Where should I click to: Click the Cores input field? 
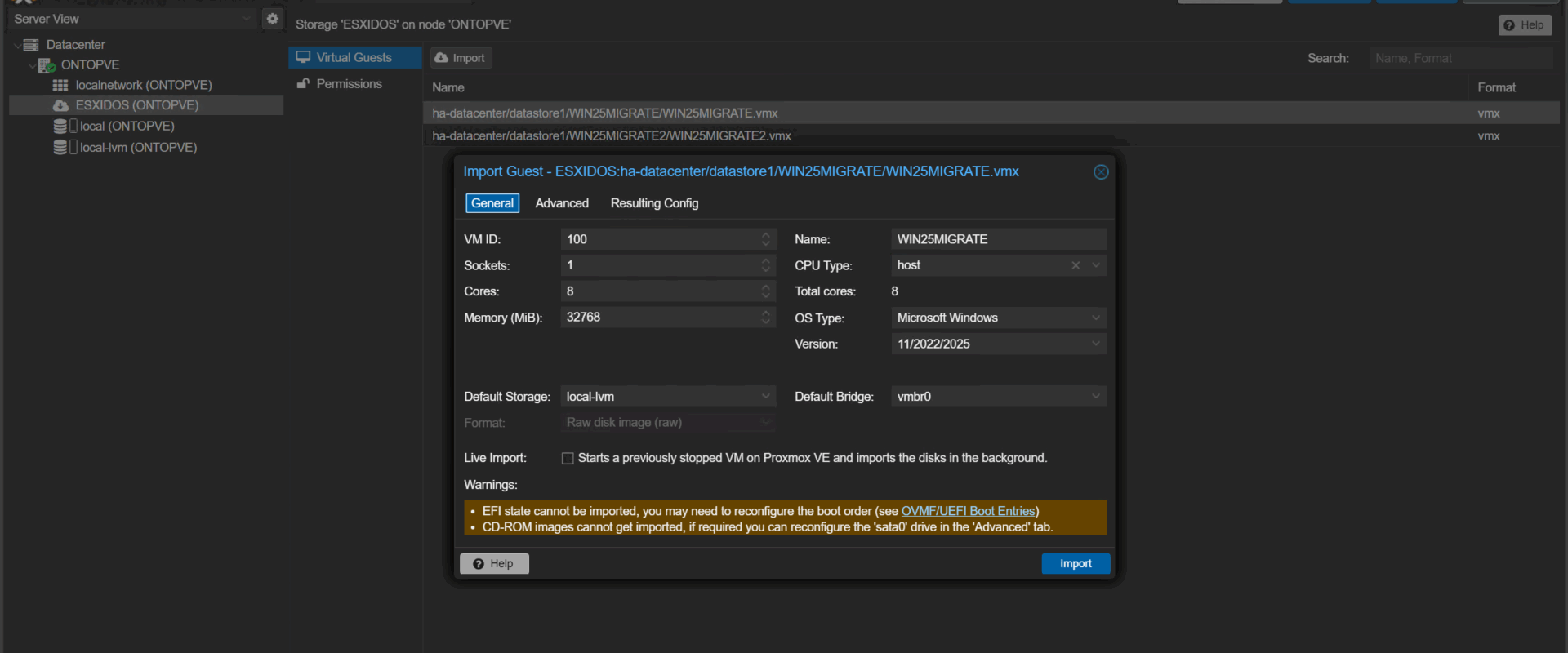660,291
